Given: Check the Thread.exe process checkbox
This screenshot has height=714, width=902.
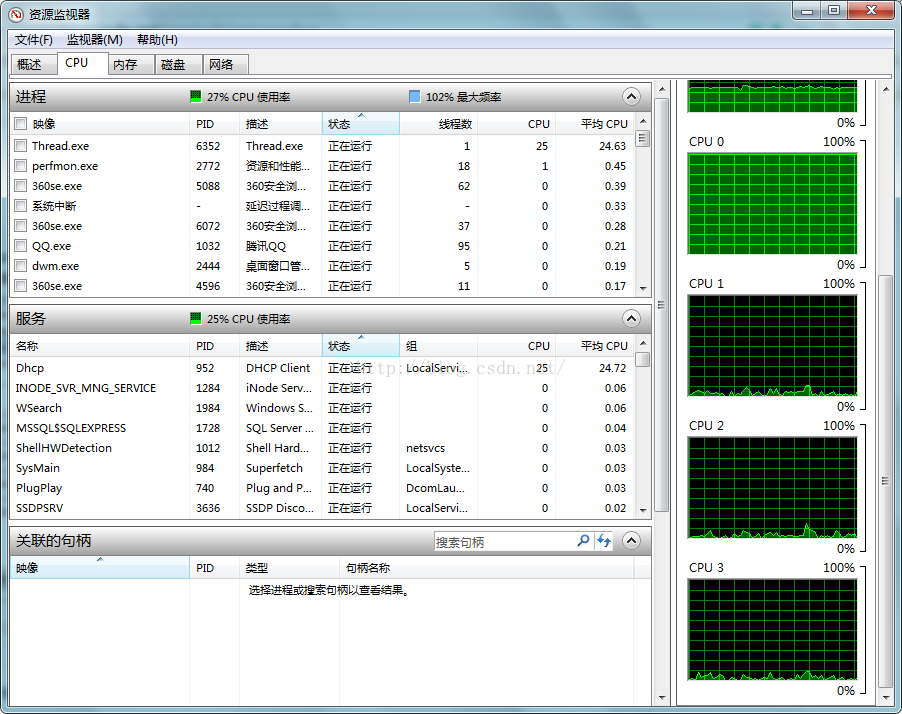Looking at the screenshot, I should point(21,146).
